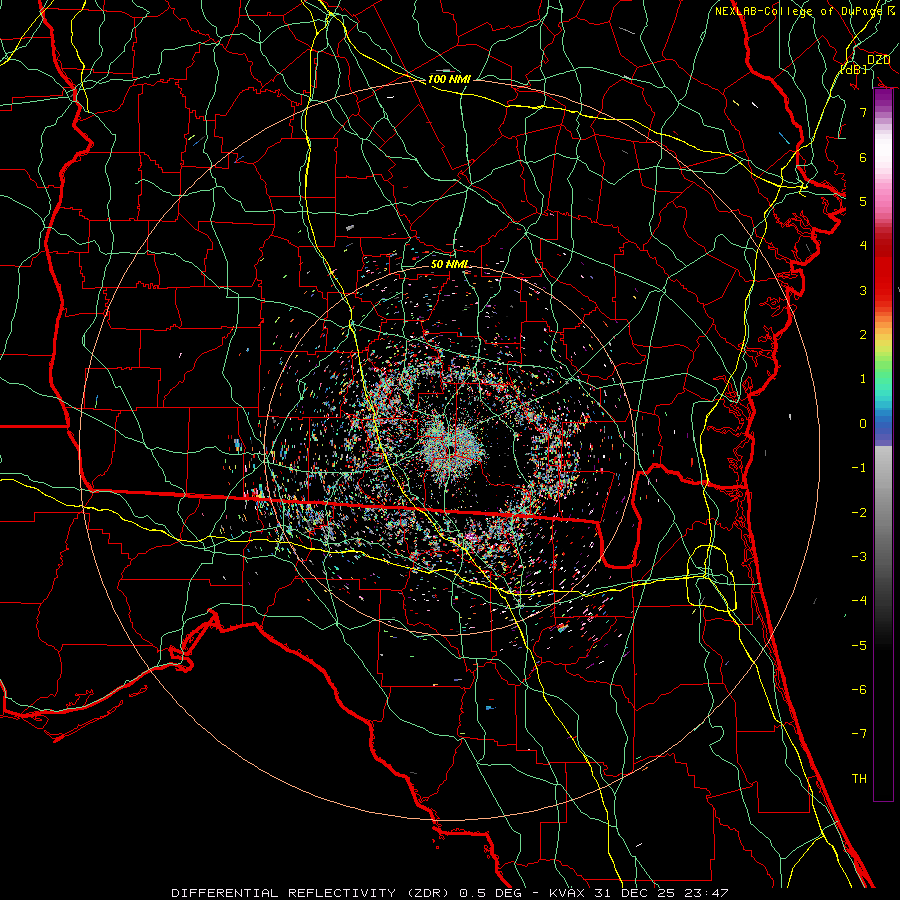Viewport: 900px width, 900px height.
Task: Click the "-3" value on the color scale
Action: coord(859,557)
